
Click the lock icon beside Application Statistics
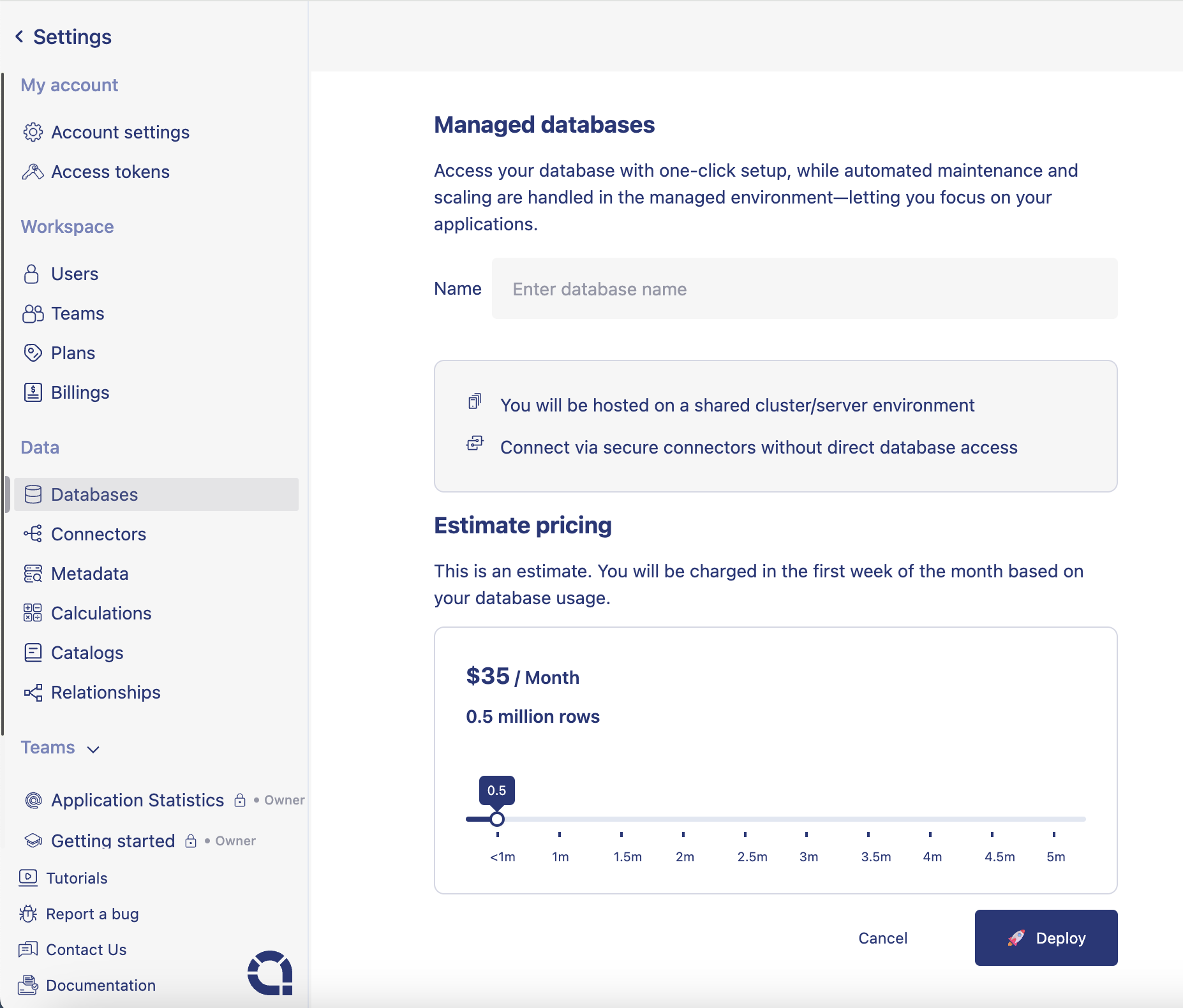240,800
